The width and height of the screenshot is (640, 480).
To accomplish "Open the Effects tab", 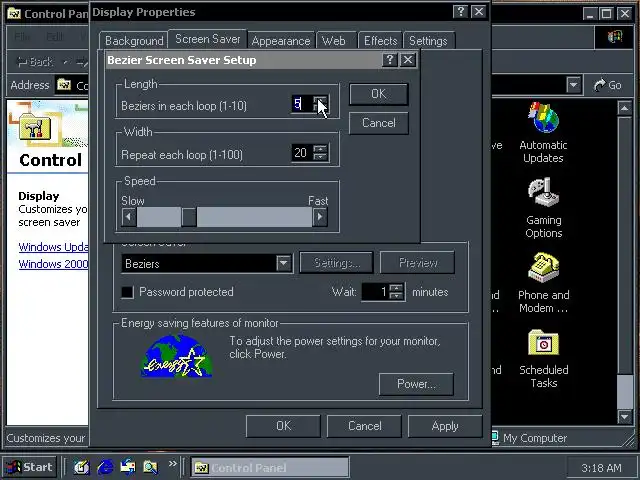I will (x=380, y=41).
